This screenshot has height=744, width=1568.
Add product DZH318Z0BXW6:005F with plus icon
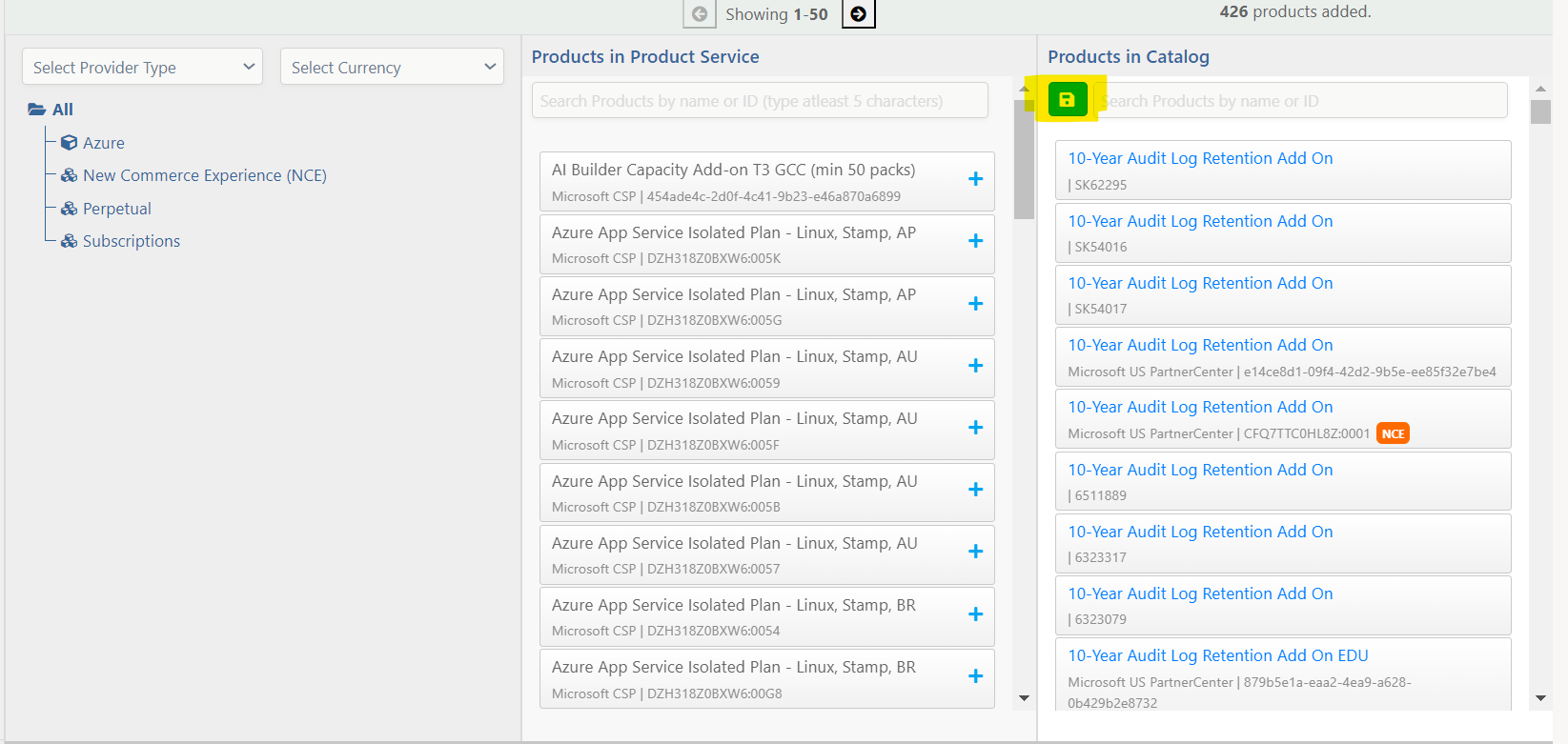(x=975, y=428)
